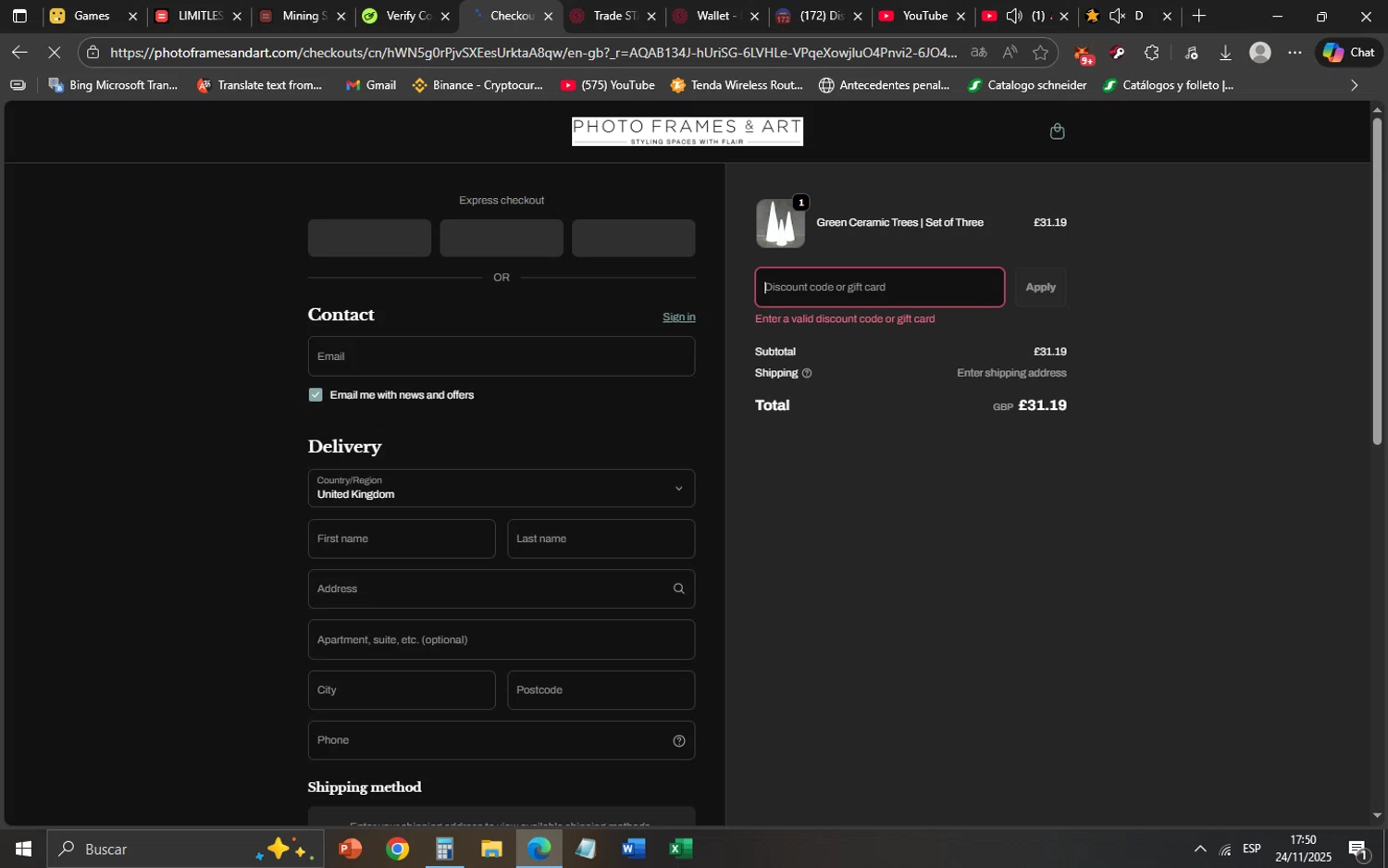Click the translate page icon in address bar
This screenshot has width=1388, height=868.
(x=978, y=53)
